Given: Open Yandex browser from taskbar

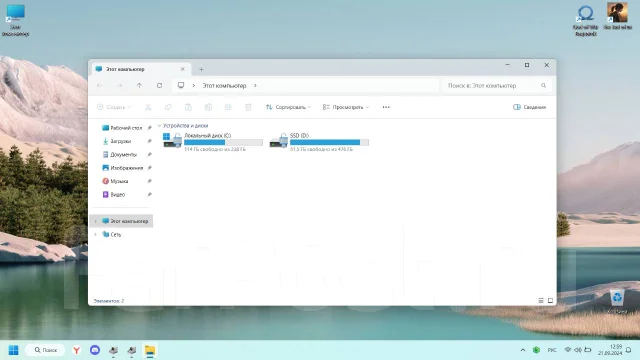Looking at the screenshot, I should pos(76,350).
